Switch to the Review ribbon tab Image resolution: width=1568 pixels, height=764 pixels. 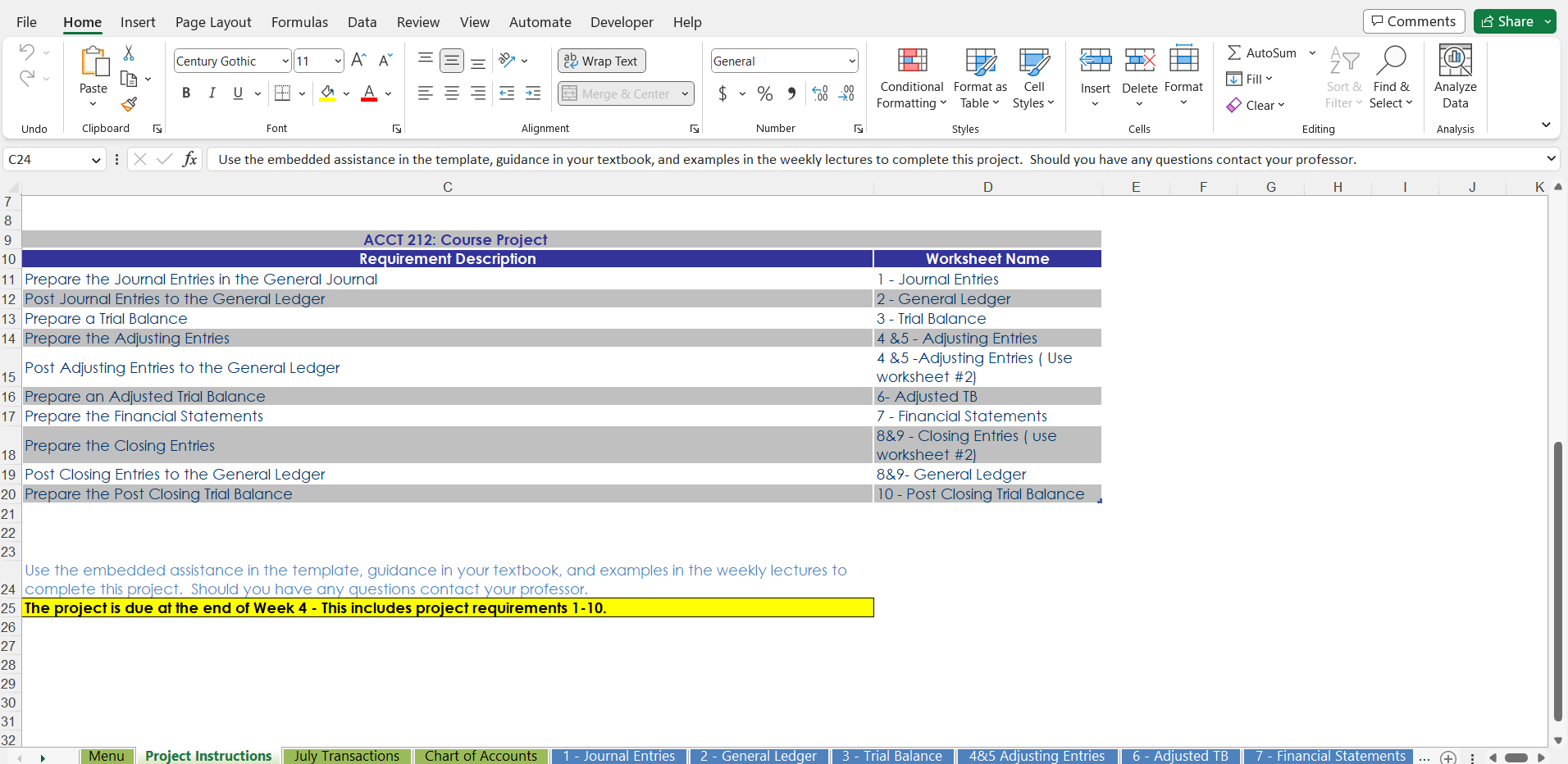(x=418, y=22)
